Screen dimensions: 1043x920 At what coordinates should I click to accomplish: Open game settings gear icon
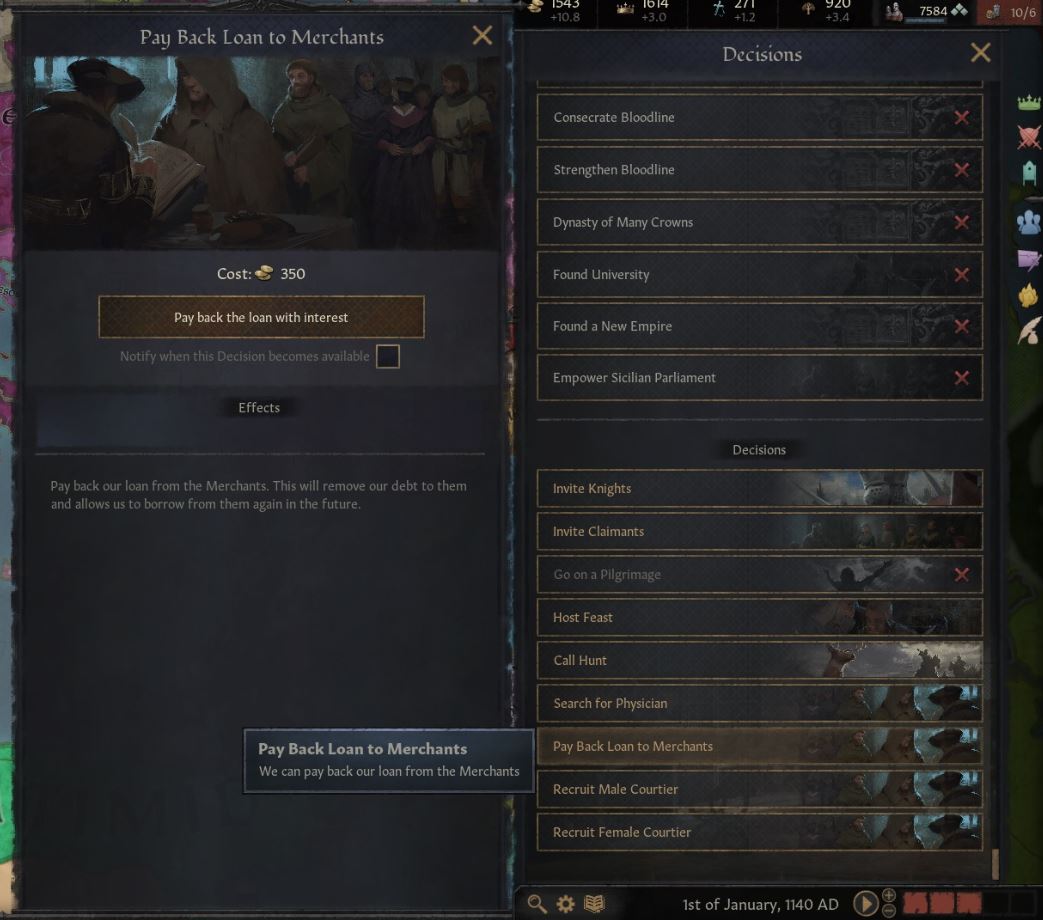565,904
